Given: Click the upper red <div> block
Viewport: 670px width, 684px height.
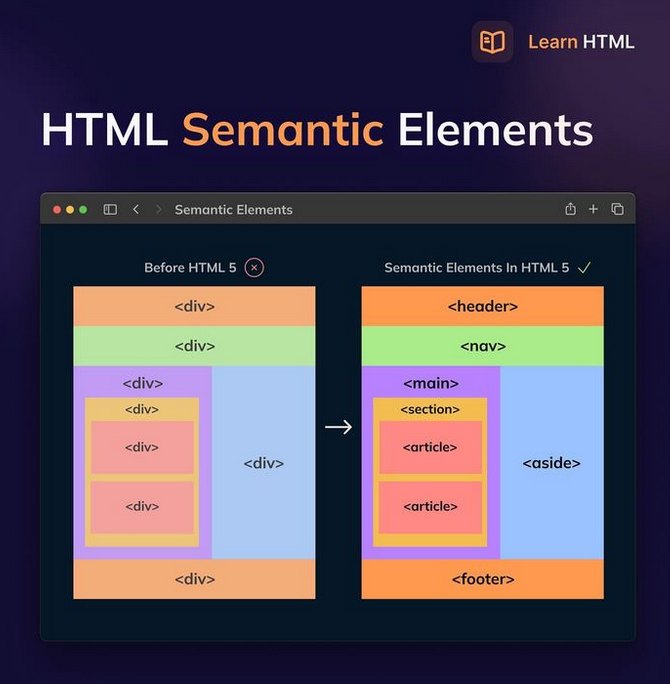Looking at the screenshot, I should (x=142, y=447).
